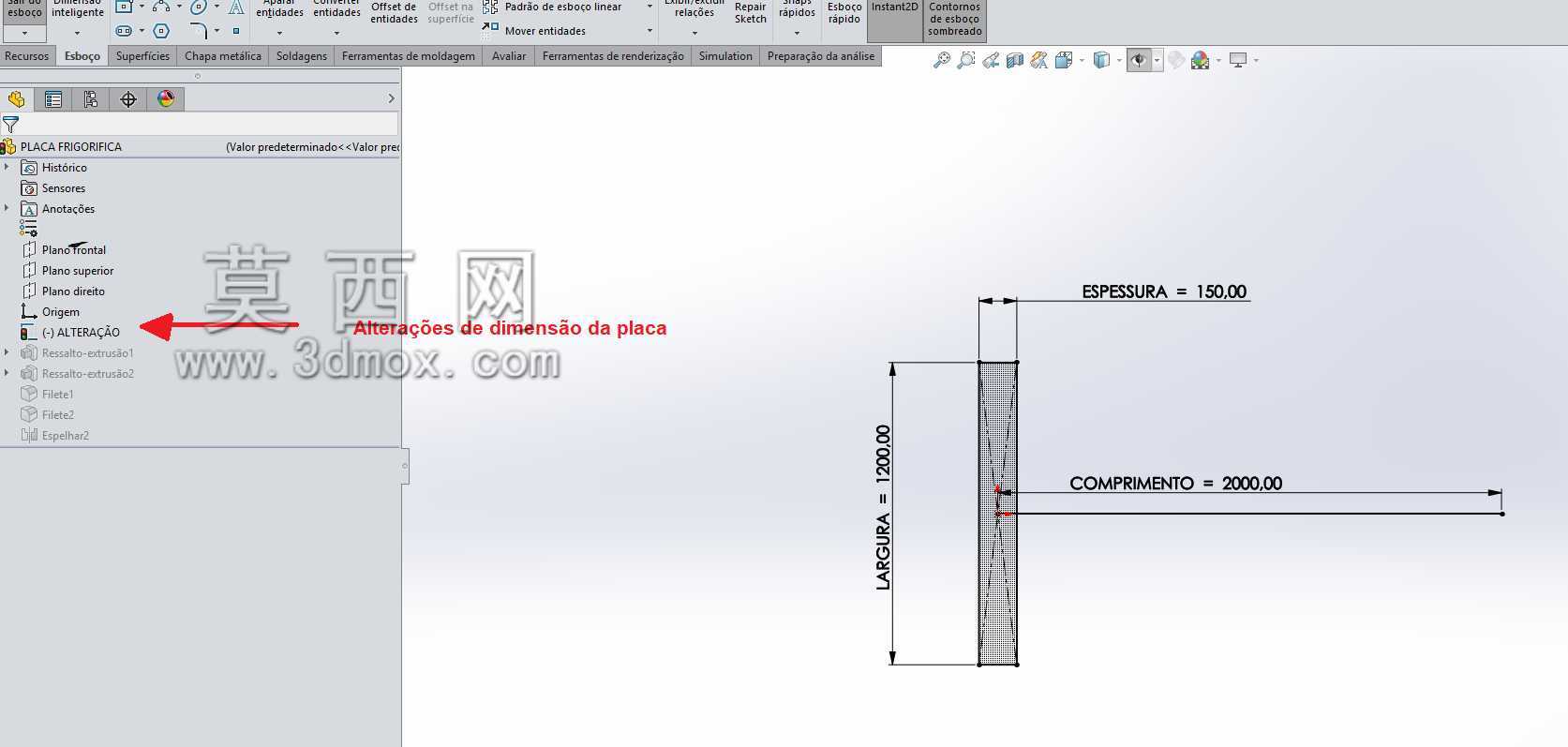The image size is (1568, 747).
Task: Switch to the Ferramentas de moldagem tab
Action: point(409,56)
